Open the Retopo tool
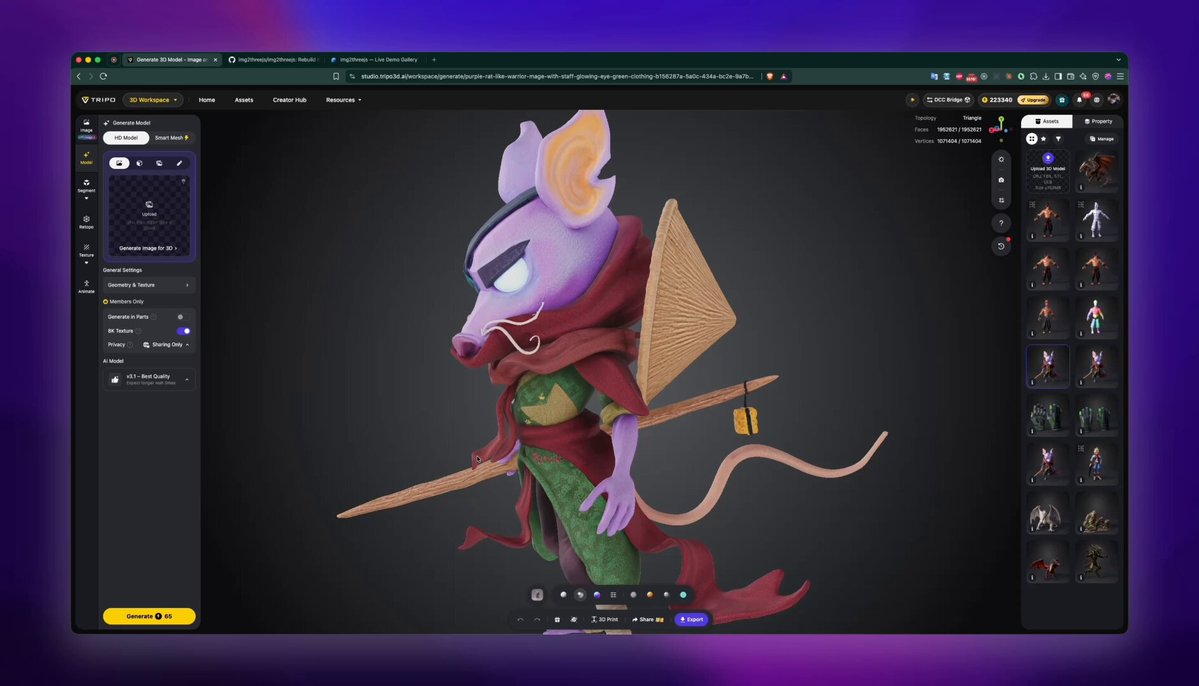 86,222
